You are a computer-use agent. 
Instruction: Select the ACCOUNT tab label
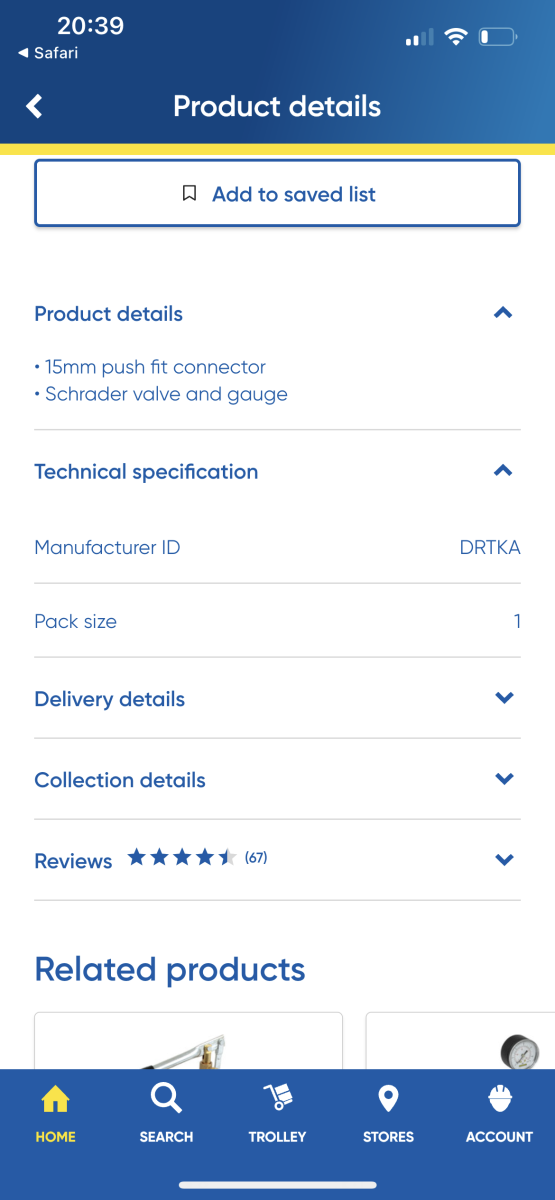499,1137
